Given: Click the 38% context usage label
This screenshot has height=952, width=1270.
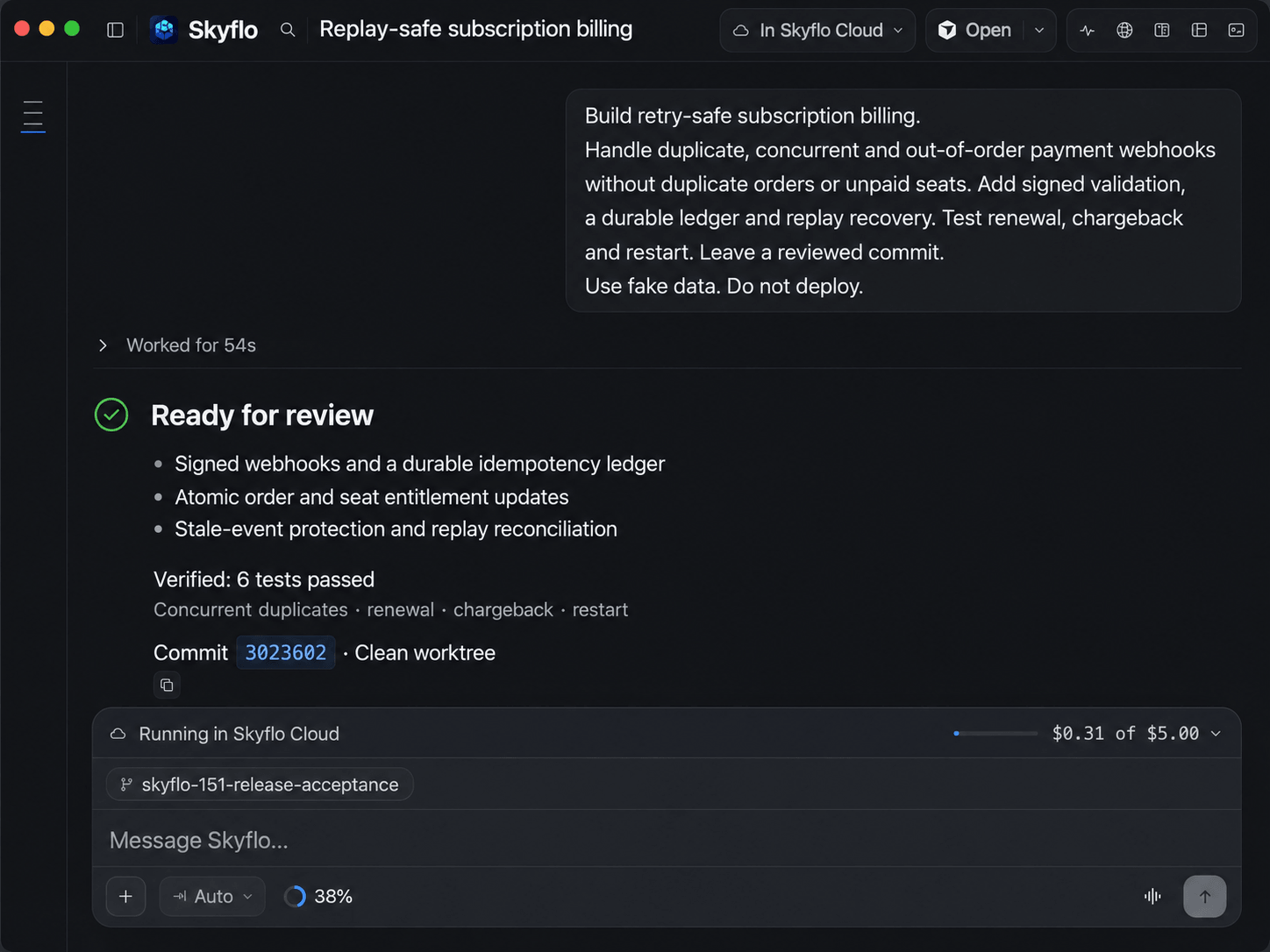Looking at the screenshot, I should point(333,896).
